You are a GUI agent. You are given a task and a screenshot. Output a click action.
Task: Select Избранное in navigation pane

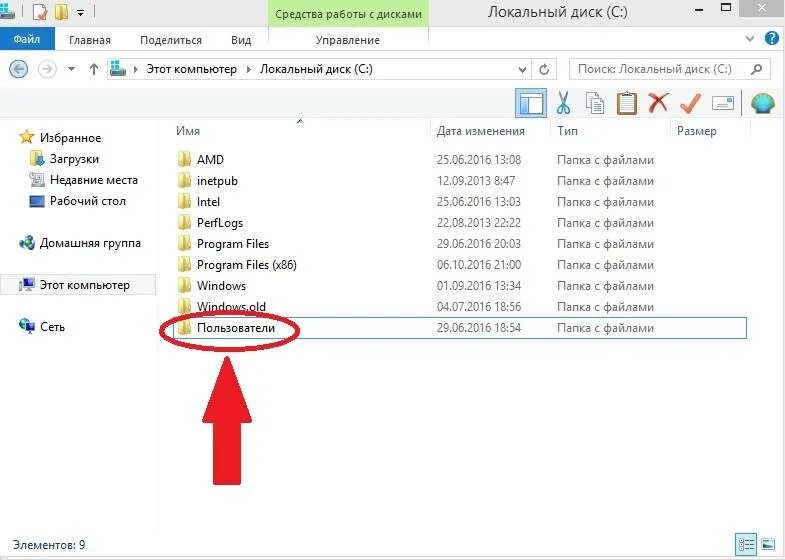click(x=71, y=138)
